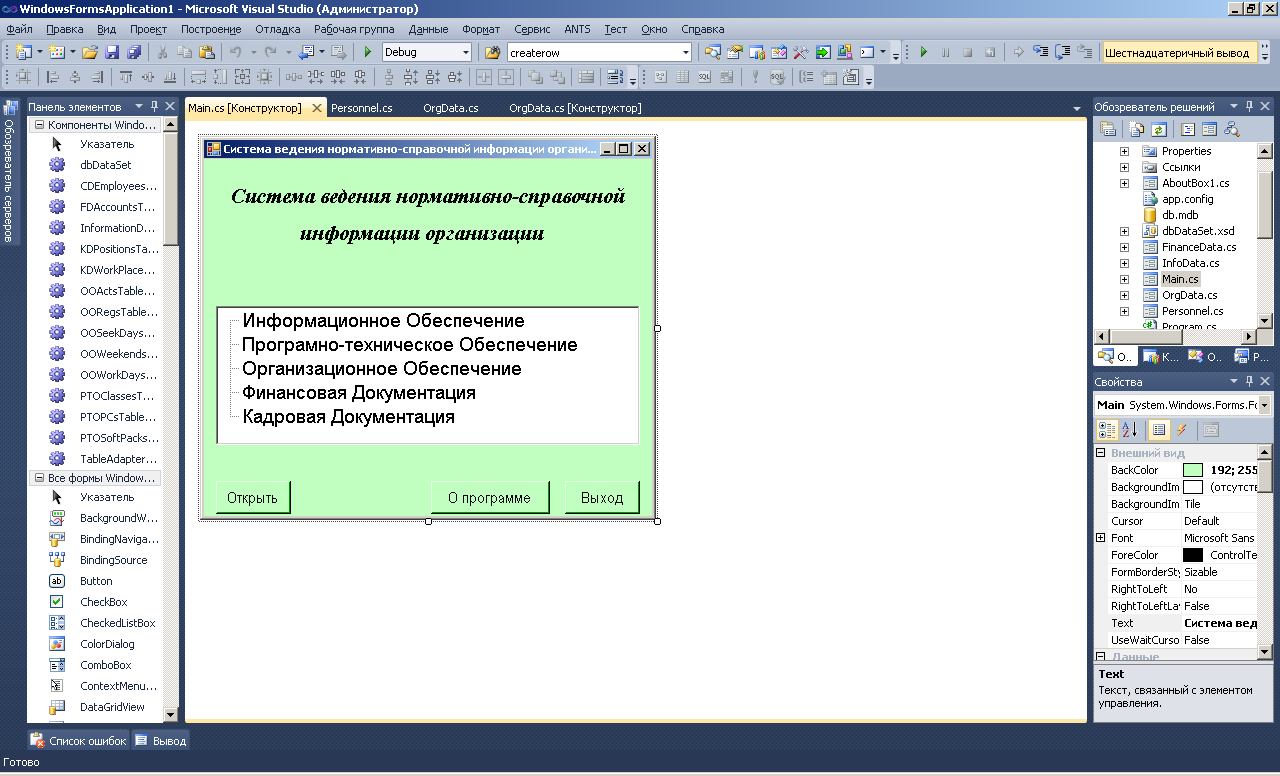The width and height of the screenshot is (1280, 776).
Task: Sort properties alphabetically with A-Z icon
Action: point(1129,430)
